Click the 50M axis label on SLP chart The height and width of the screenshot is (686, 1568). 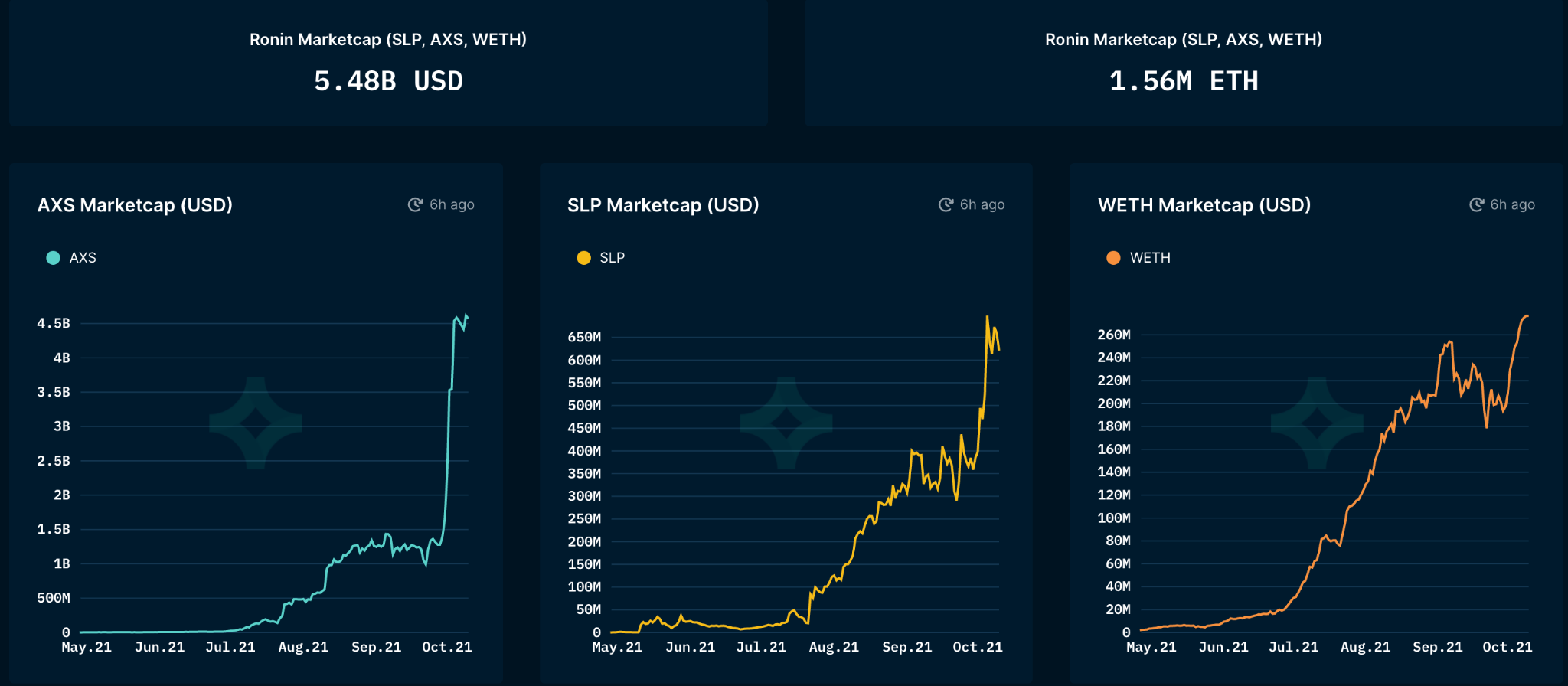[589, 609]
